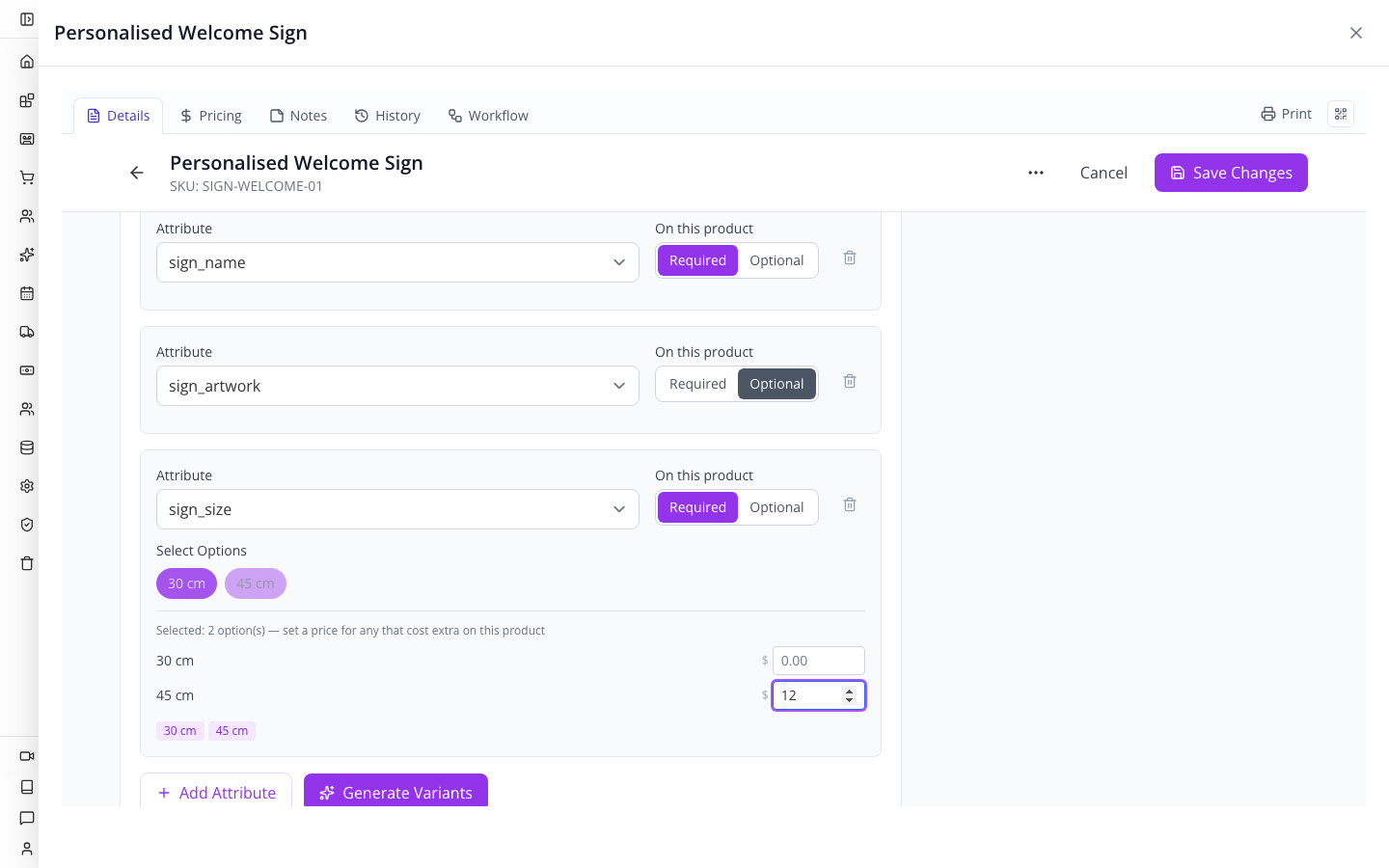
Task: Open the video camera icon in the sidebar
Action: pyautogui.click(x=27, y=756)
